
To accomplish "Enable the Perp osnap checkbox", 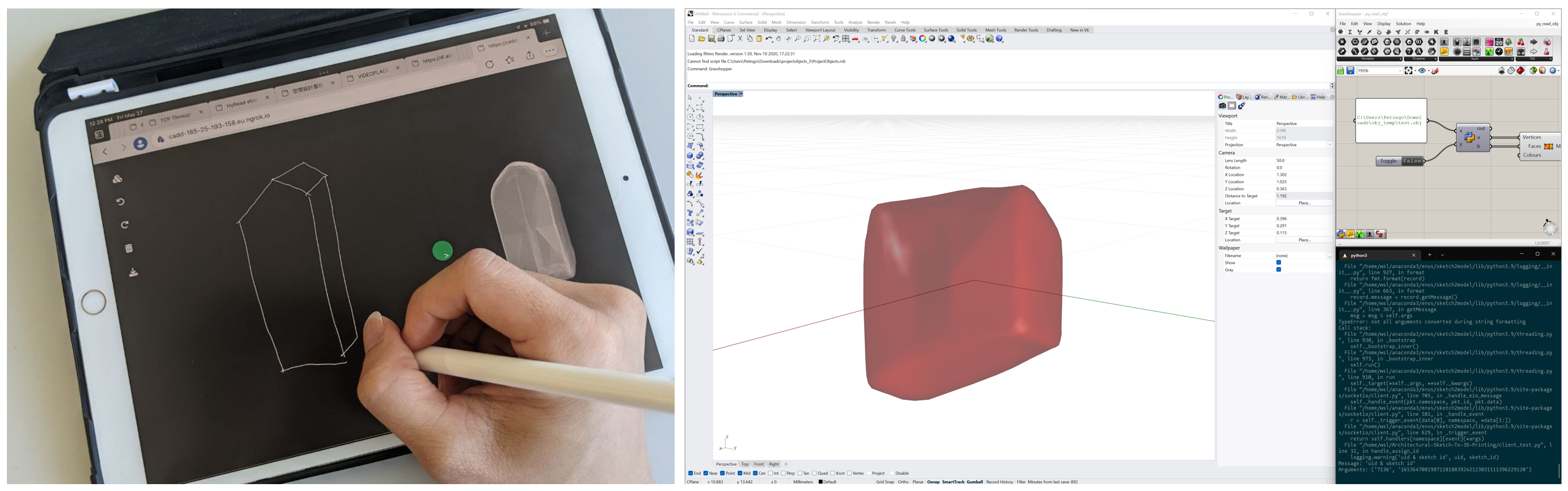I will coord(783,474).
